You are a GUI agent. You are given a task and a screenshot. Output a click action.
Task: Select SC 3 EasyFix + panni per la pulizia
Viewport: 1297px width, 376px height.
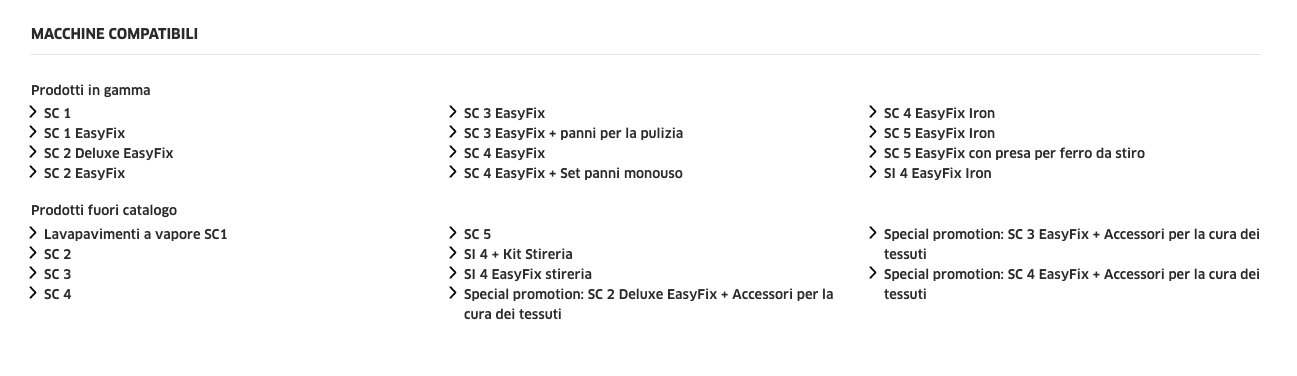[573, 133]
